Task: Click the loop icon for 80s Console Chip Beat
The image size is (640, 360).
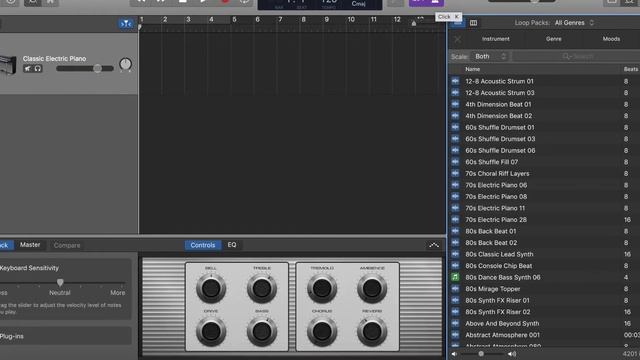Action: coord(455,266)
